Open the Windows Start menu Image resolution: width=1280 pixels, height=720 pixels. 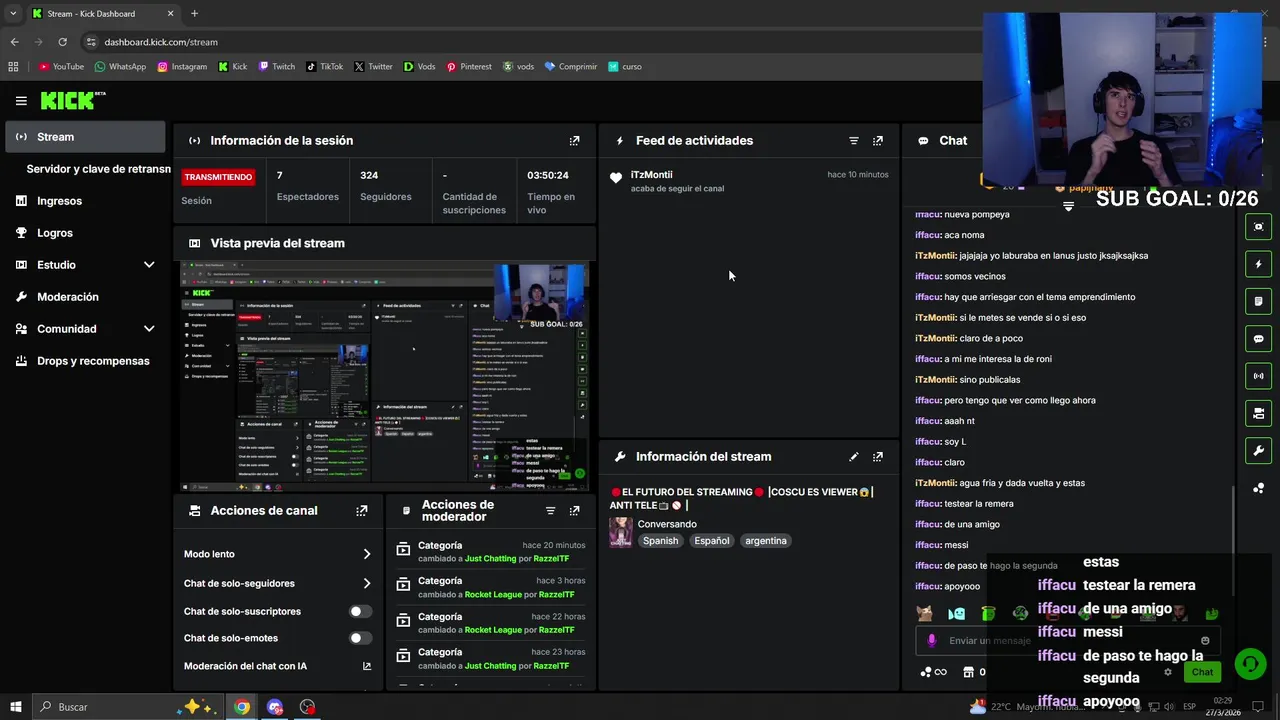15,707
